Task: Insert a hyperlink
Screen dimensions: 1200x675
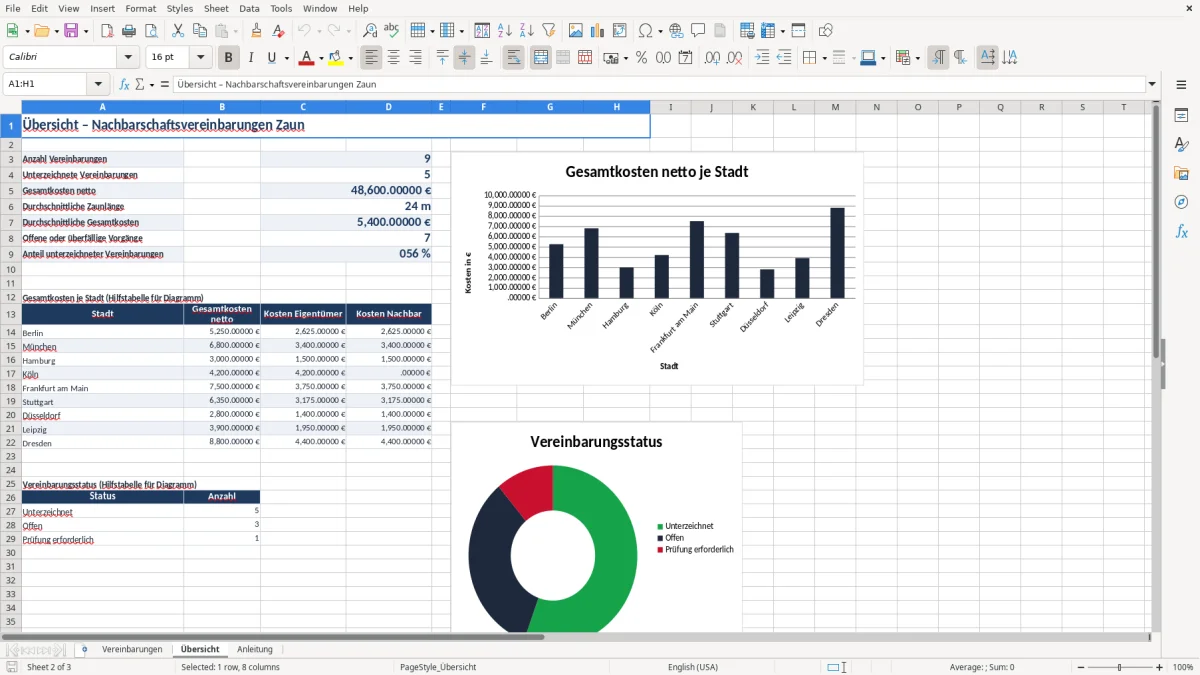Action: pyautogui.click(x=676, y=31)
